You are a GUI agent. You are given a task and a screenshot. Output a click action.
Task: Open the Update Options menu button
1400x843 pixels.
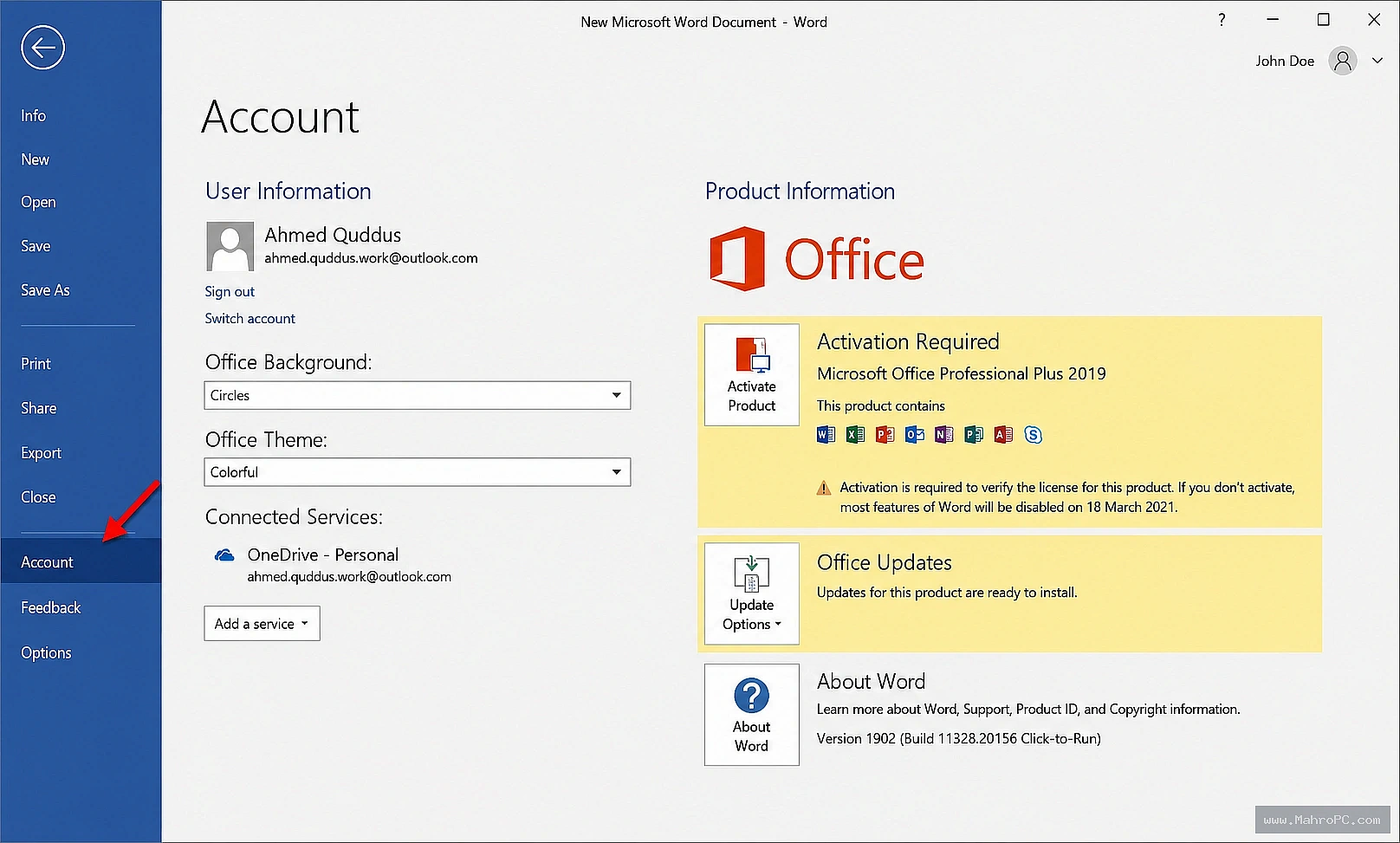click(751, 593)
